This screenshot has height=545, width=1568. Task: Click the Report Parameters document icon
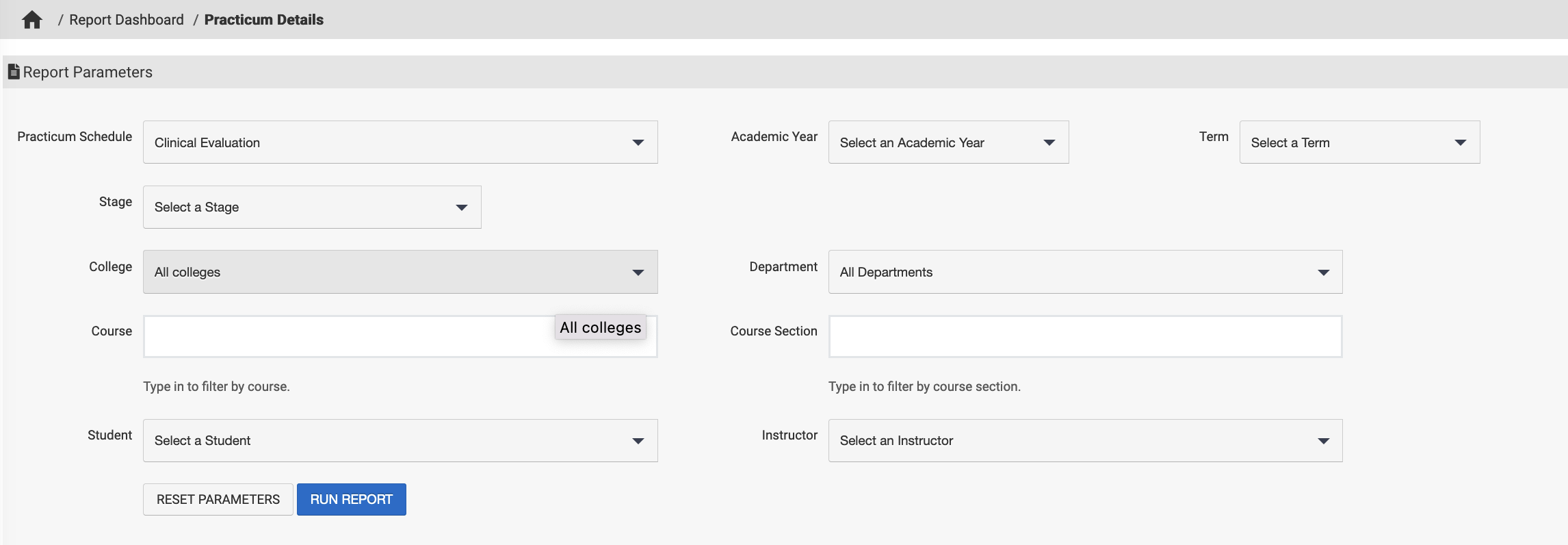coord(13,71)
